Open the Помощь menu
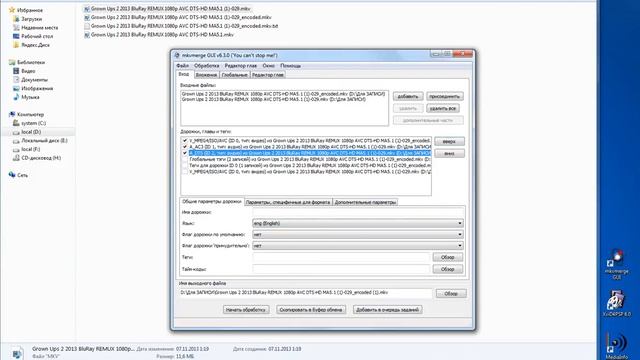Viewport: 640px width, 360px height. (290, 66)
